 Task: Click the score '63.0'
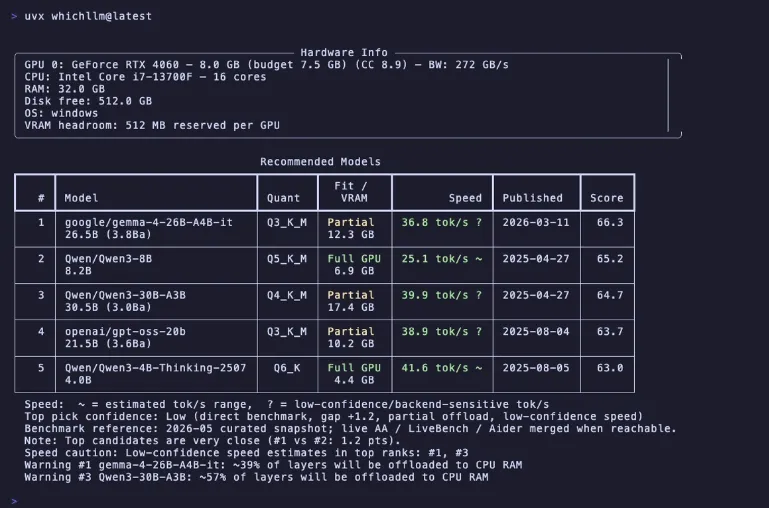pyautogui.click(x=610, y=368)
